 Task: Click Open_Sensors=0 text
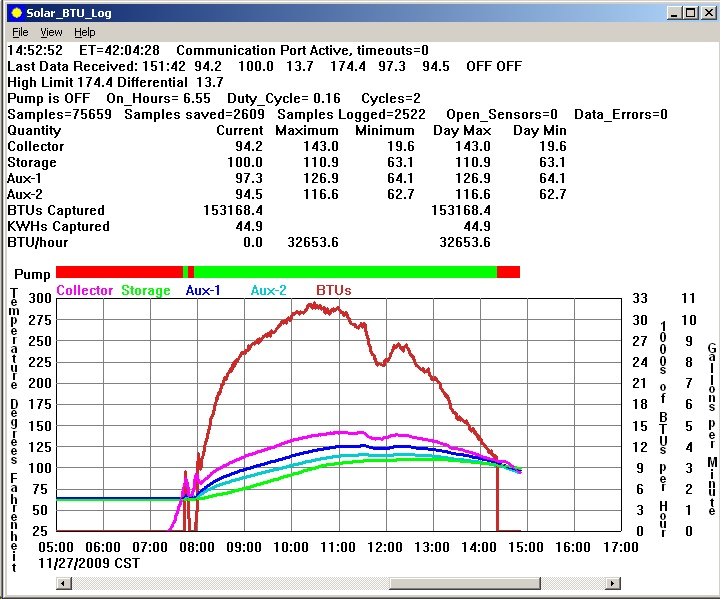pos(502,114)
